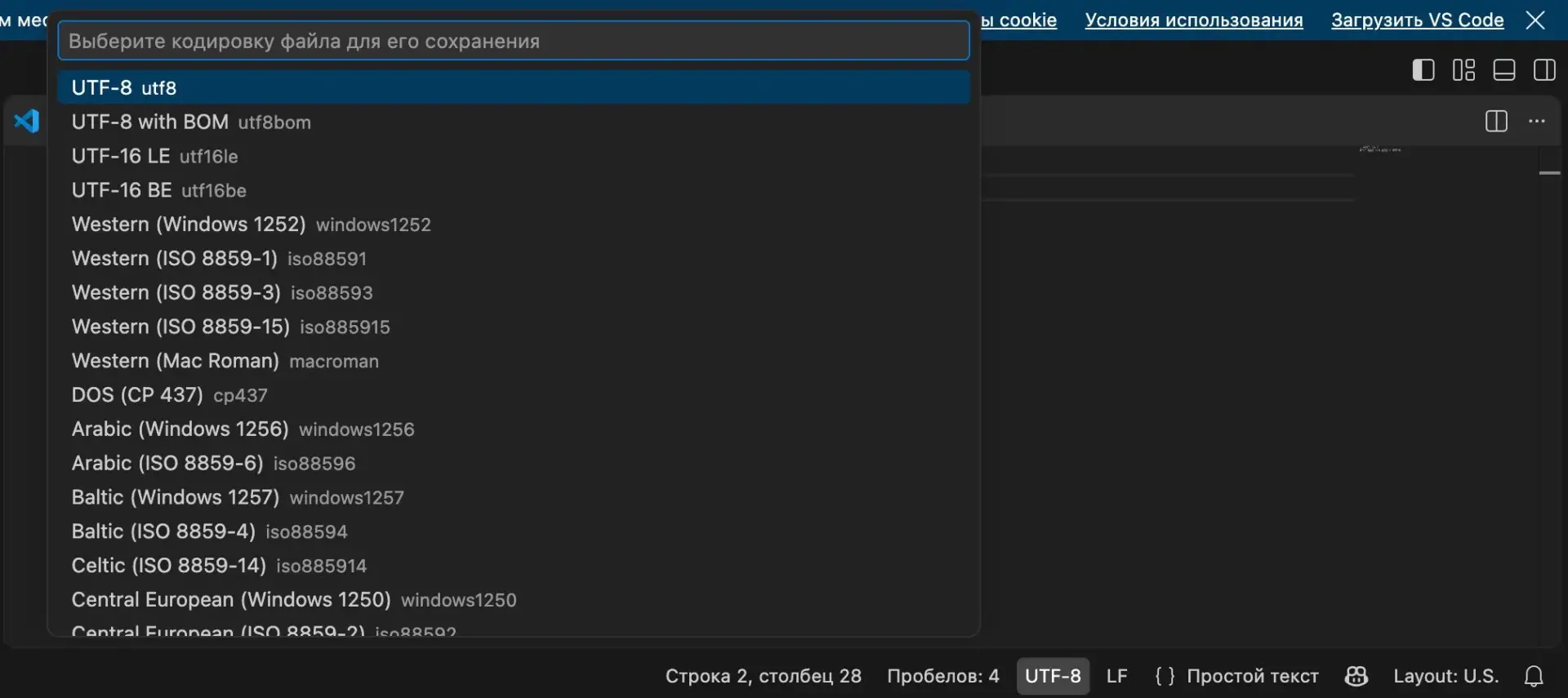Image resolution: width=1568 pixels, height=698 pixels.
Task: Click the editor minimap preview
Action: click(1380, 149)
